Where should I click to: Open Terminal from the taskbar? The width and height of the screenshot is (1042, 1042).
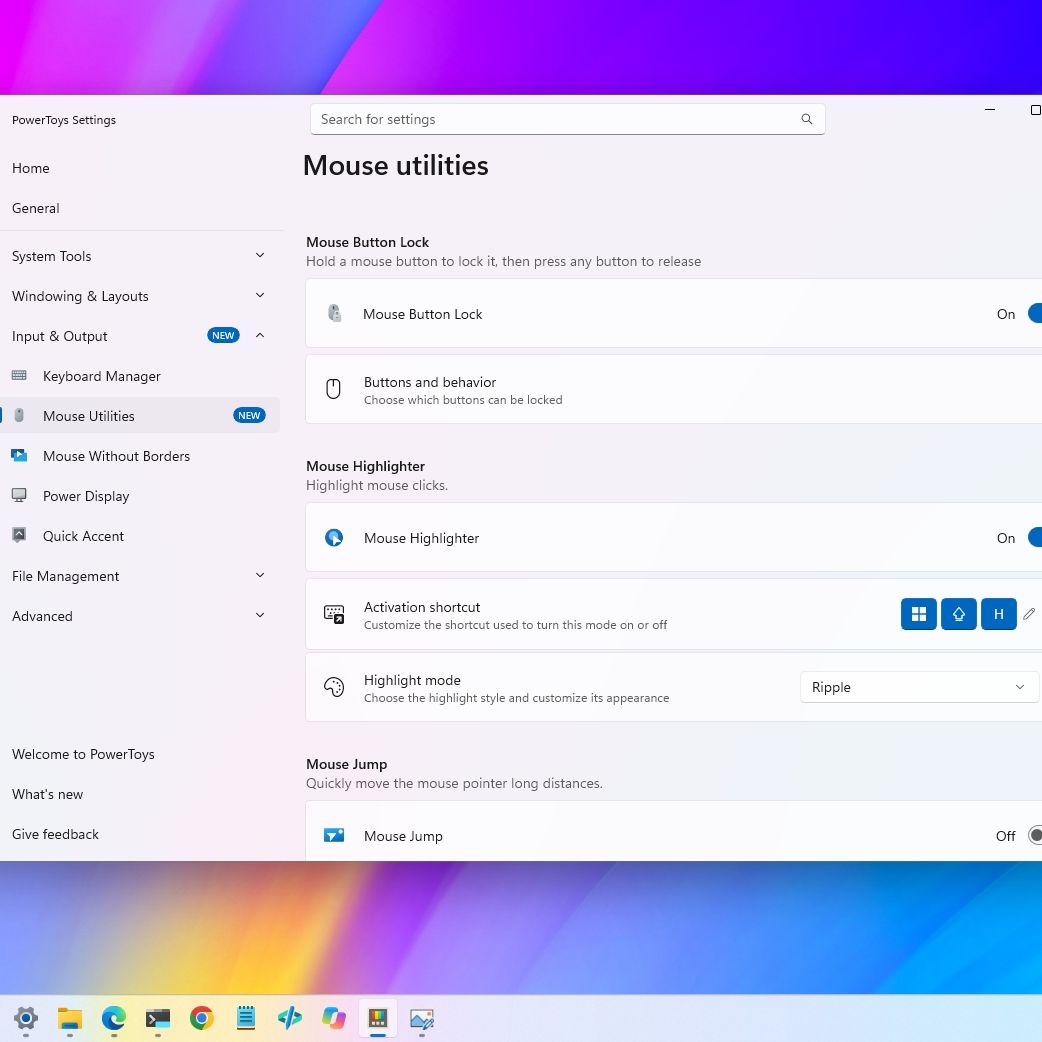point(157,1018)
